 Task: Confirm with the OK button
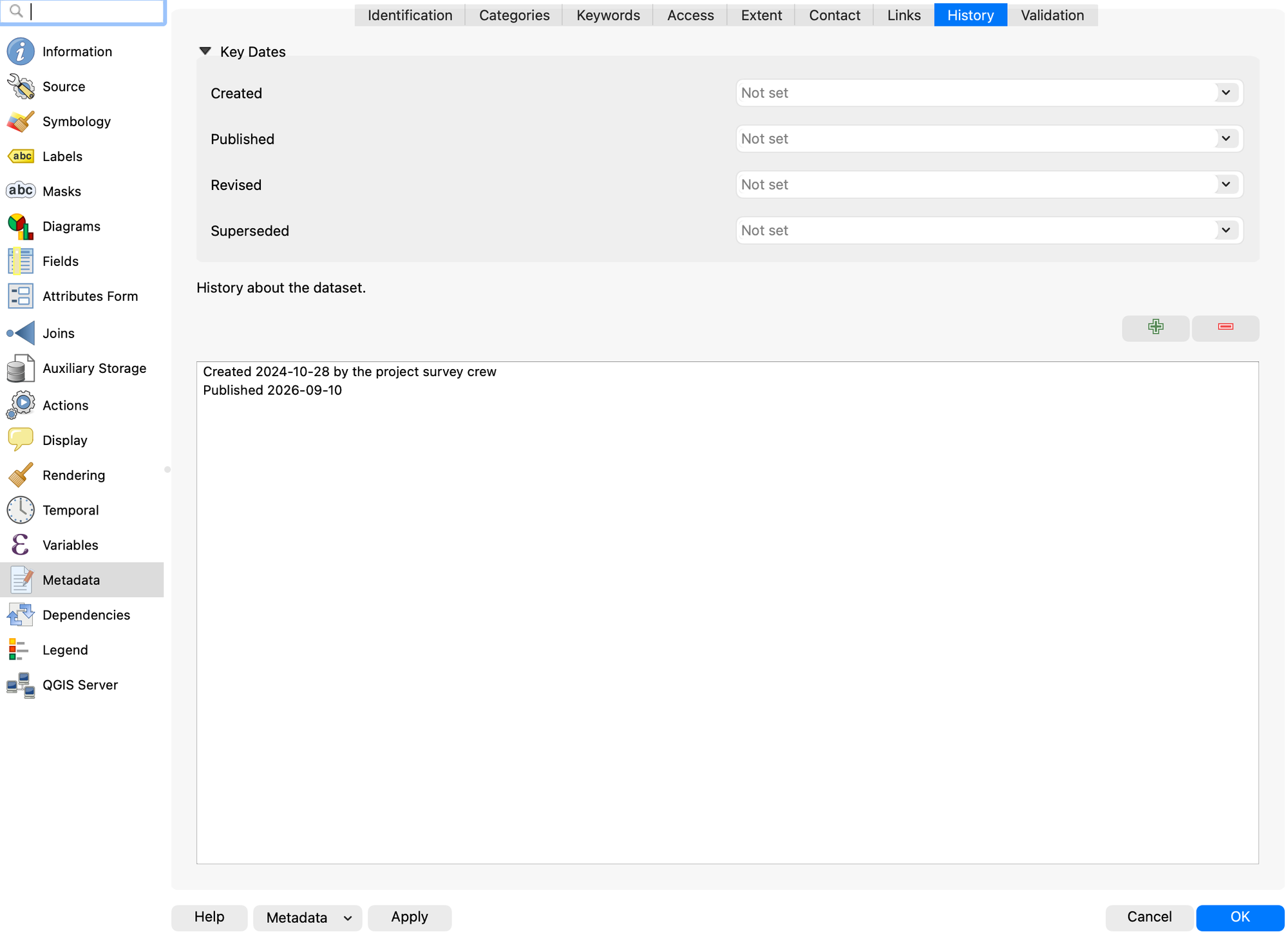(1240, 917)
